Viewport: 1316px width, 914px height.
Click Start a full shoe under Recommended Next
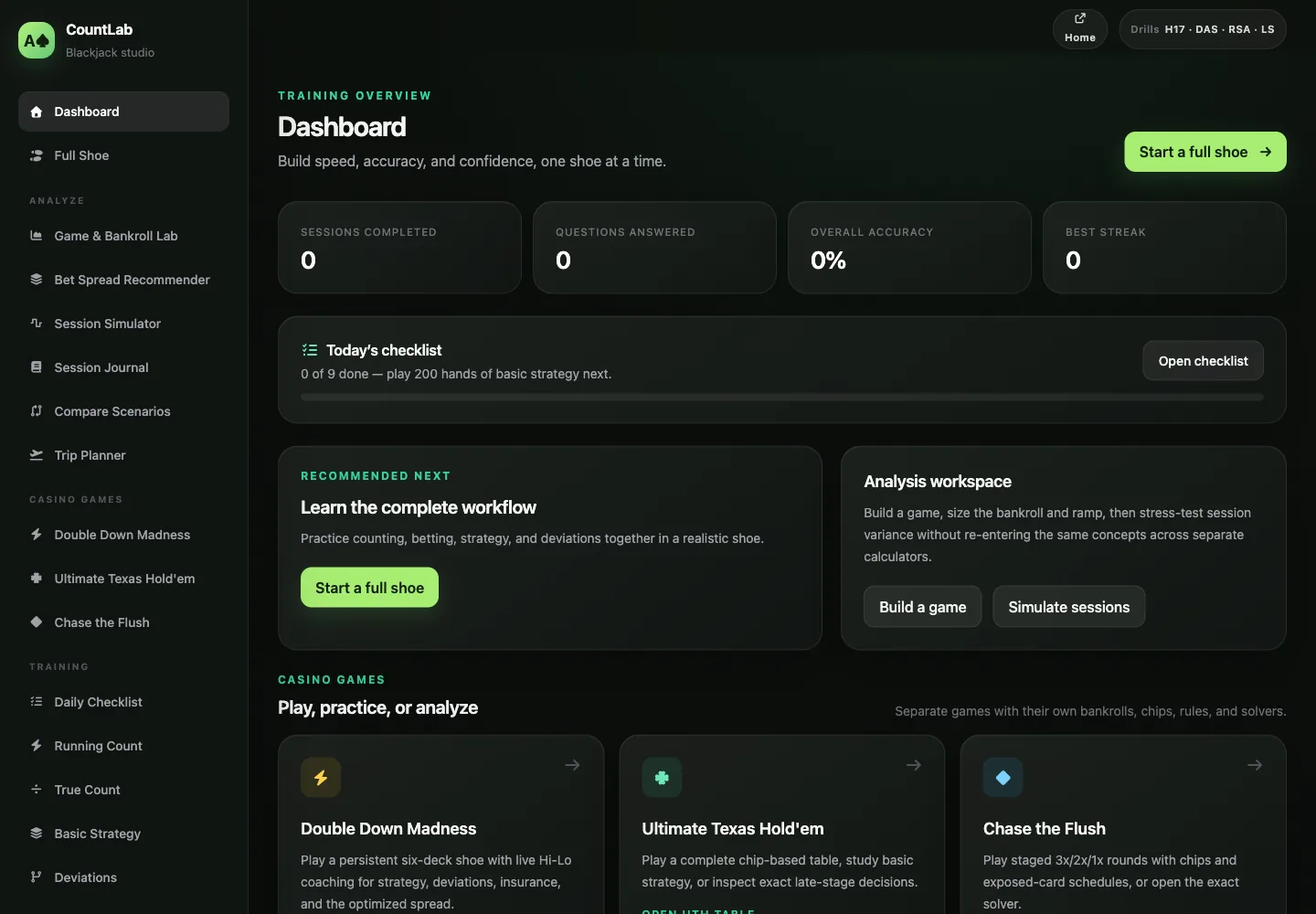click(369, 588)
